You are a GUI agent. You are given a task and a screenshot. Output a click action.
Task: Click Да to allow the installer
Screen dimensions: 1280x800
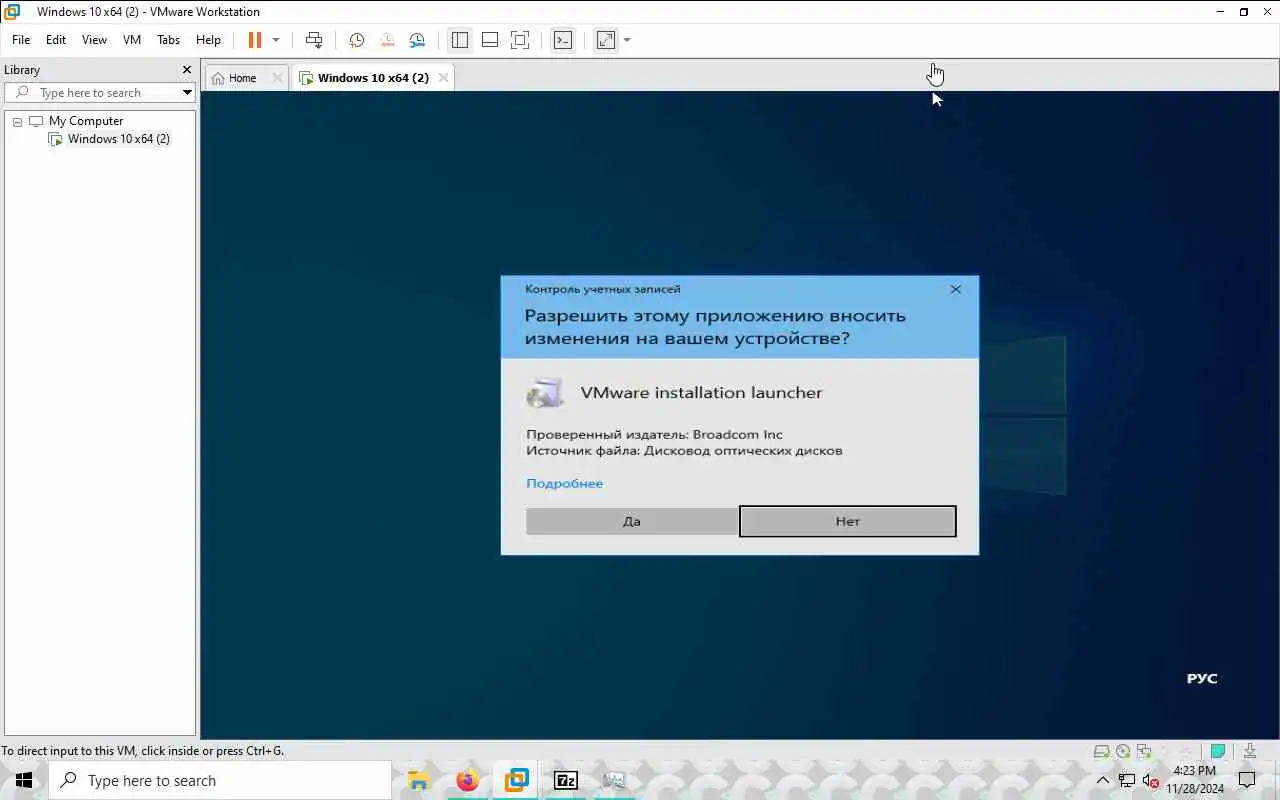[x=632, y=521]
